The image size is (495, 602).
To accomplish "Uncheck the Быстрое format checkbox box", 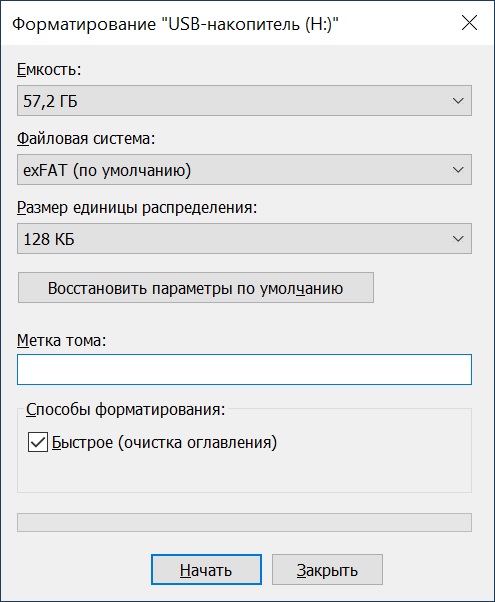I will (38, 442).
